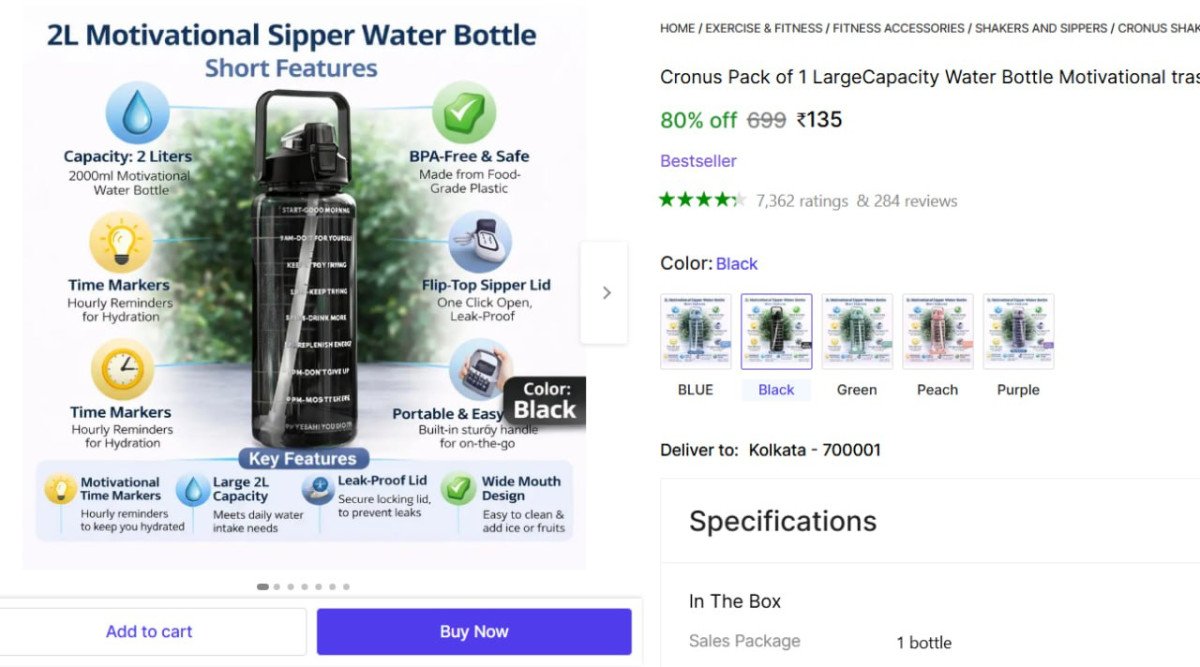Click Add to cart button
1200x667 pixels.
click(149, 632)
